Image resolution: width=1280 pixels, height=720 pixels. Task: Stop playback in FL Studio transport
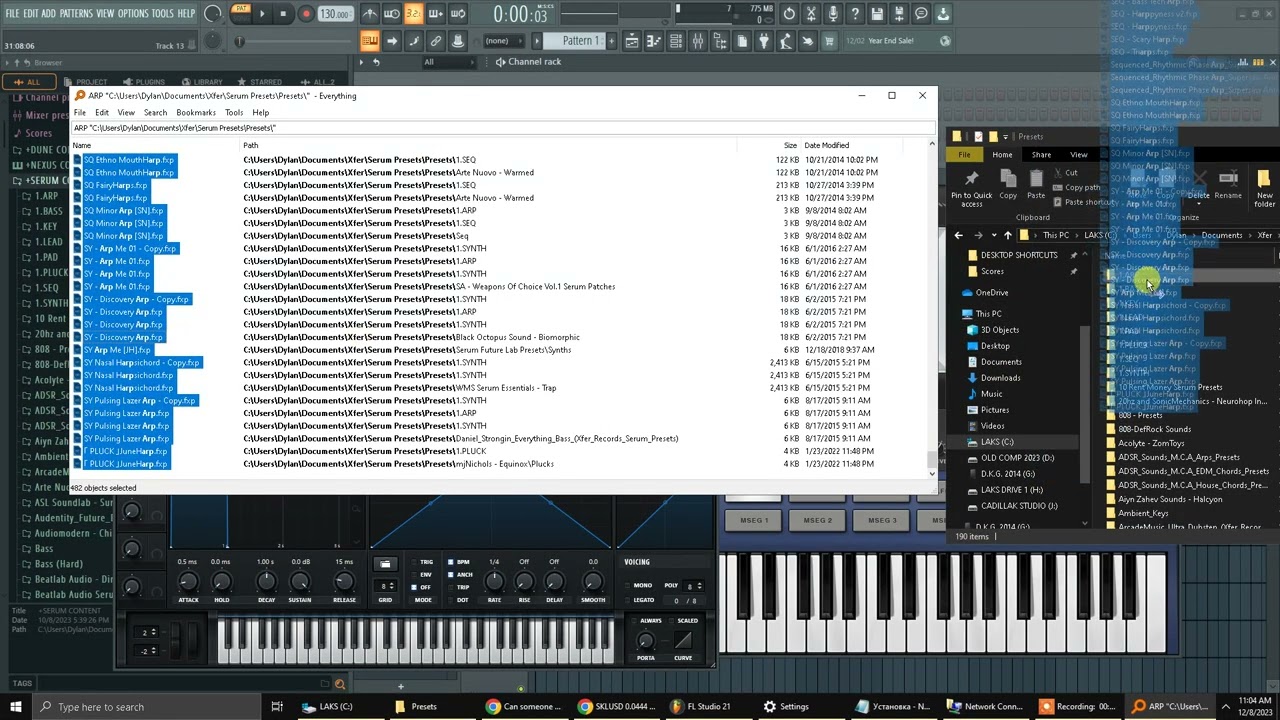click(283, 14)
